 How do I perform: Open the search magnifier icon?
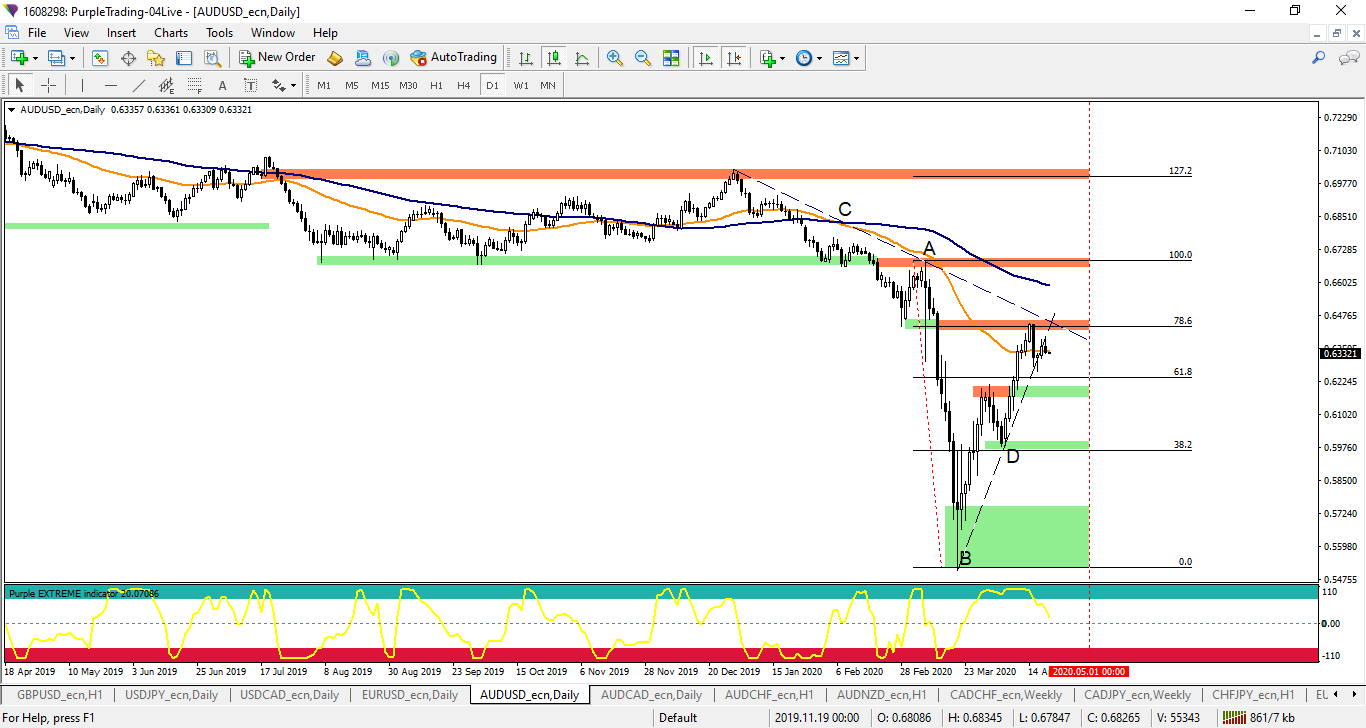[x=1319, y=58]
